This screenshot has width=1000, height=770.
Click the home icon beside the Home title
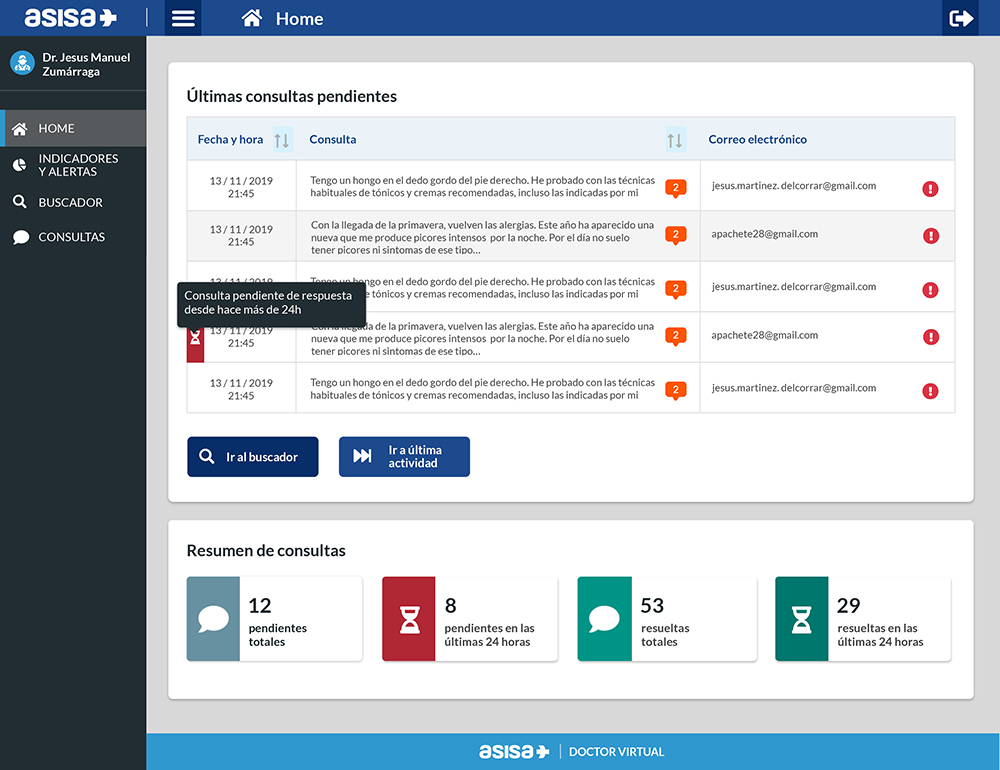(252, 18)
